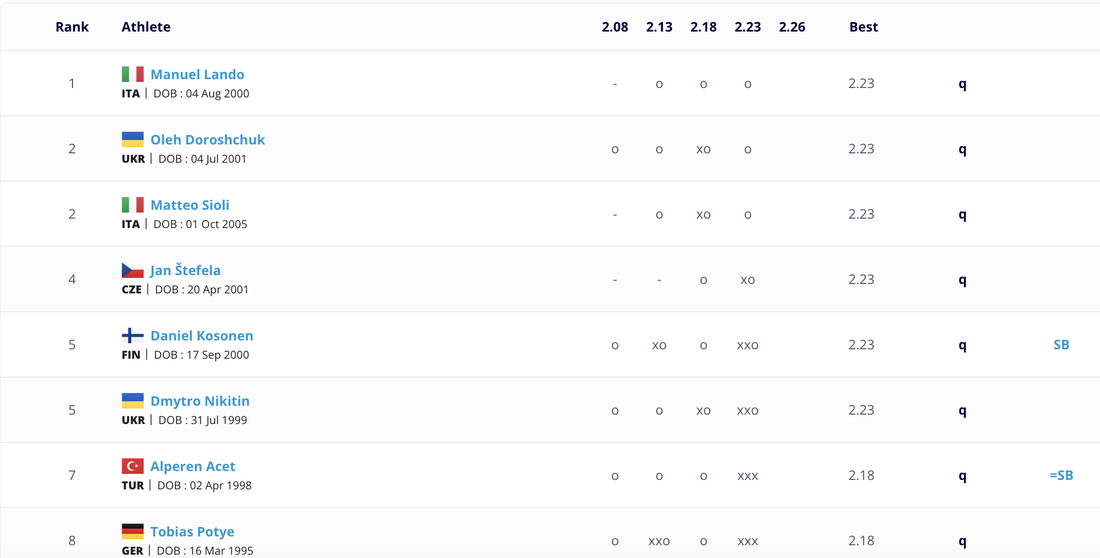This screenshot has height=558, width=1100.
Task: Visit Alperen Acet's profile link
Action: 193,466
